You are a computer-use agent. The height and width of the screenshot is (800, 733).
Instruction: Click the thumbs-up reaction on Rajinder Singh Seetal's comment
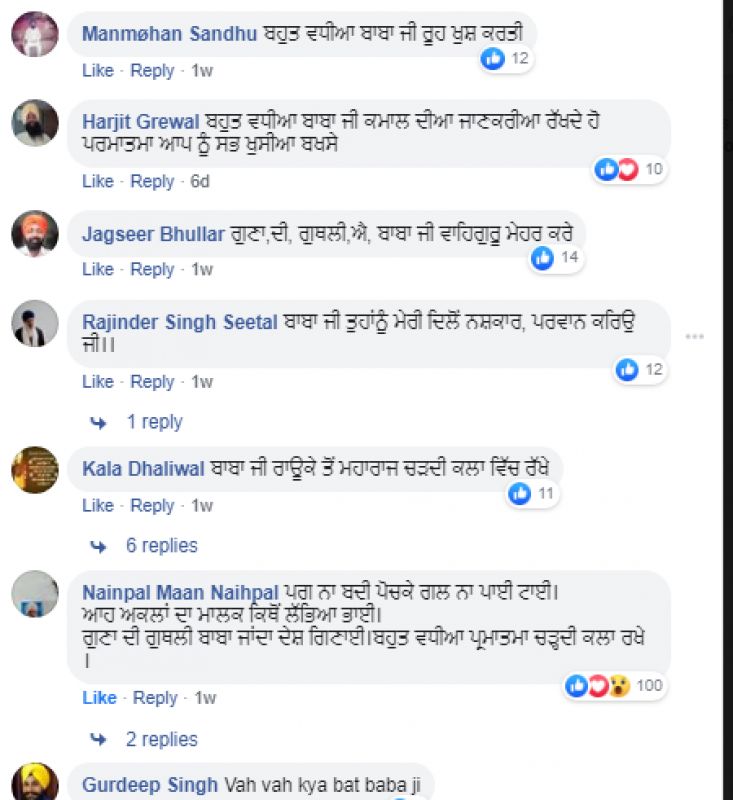coord(627,369)
